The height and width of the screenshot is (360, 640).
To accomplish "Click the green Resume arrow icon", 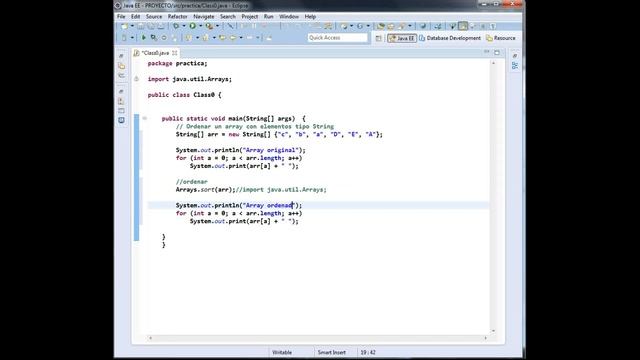I will (x=144, y=38).
